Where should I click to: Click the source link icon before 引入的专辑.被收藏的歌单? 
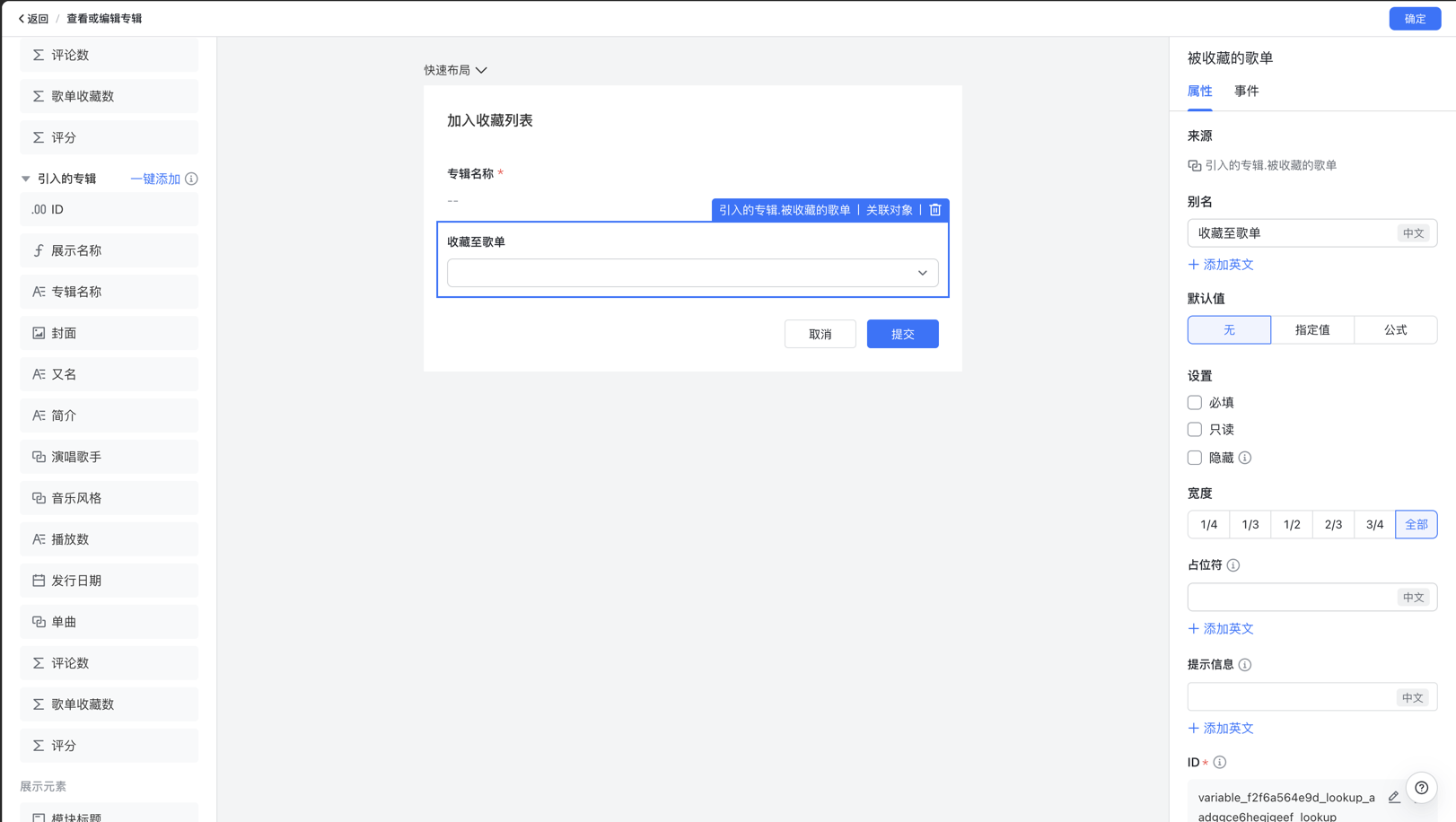pyautogui.click(x=1194, y=165)
